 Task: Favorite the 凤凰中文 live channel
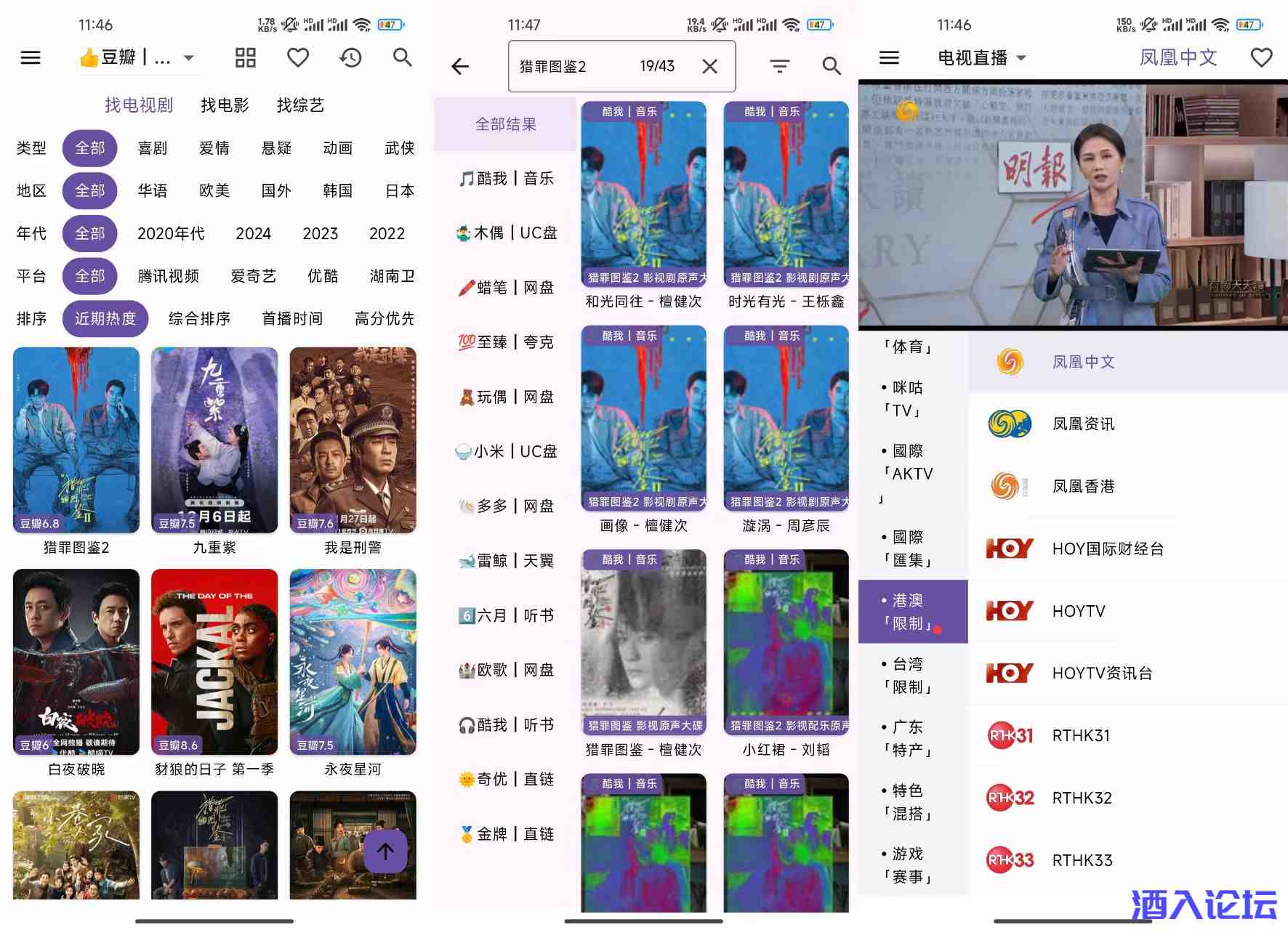pos(1263,57)
